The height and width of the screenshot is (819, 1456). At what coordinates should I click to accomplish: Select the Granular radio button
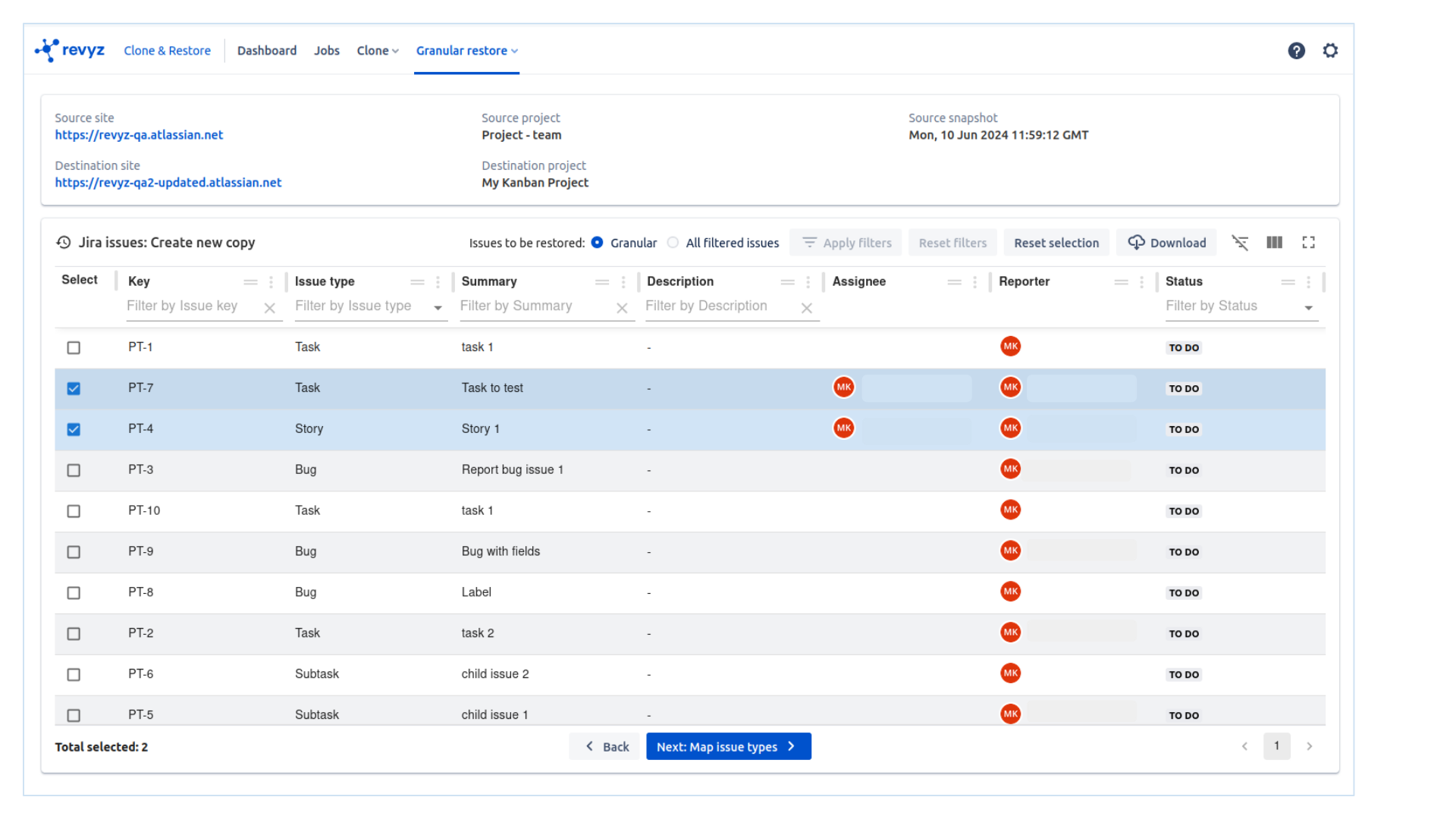click(x=598, y=243)
